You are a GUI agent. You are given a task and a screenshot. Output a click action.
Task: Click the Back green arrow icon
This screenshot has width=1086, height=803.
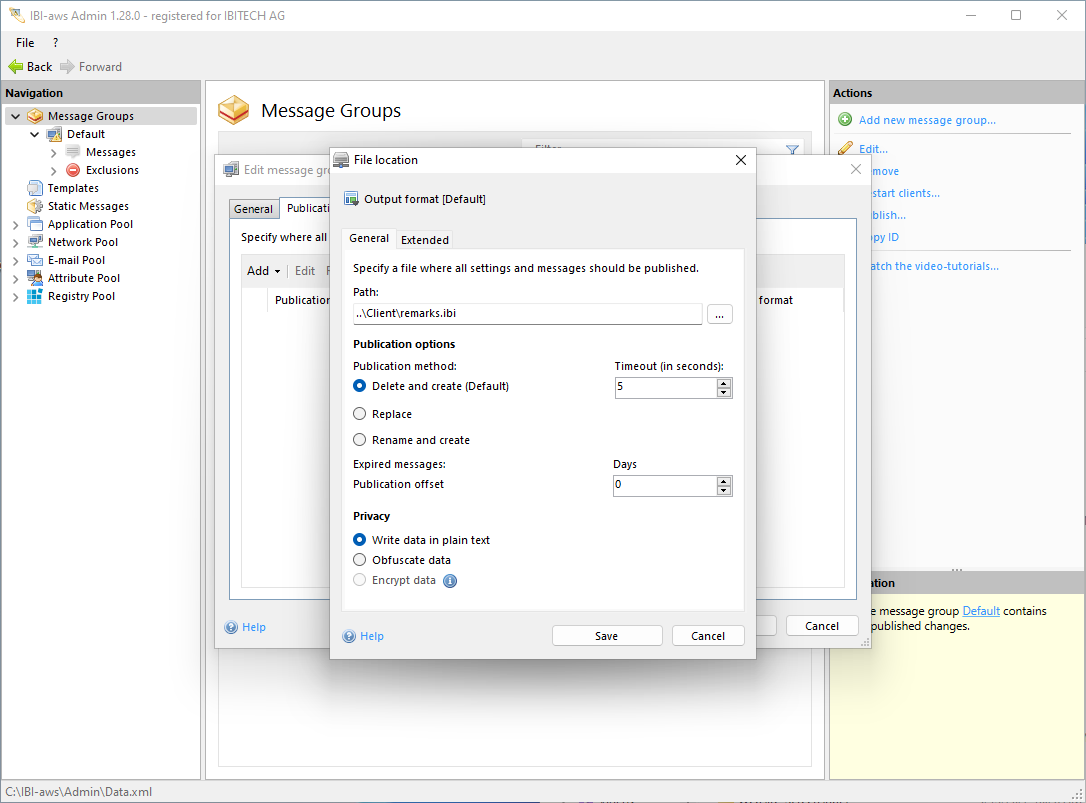point(16,67)
